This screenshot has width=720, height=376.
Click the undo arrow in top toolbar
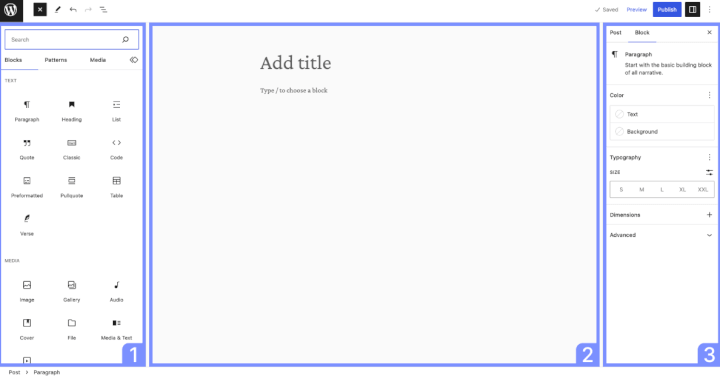coord(73,10)
